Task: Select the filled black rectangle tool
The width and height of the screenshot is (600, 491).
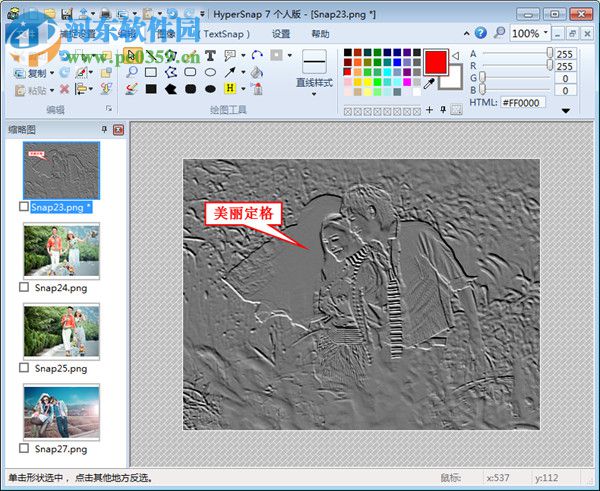Action: 151,89
